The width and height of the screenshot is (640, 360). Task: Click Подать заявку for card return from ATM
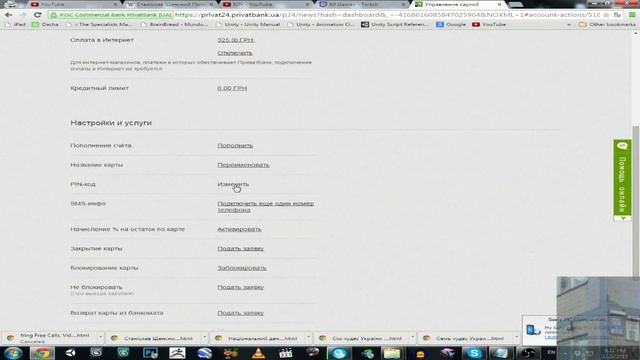click(x=240, y=313)
